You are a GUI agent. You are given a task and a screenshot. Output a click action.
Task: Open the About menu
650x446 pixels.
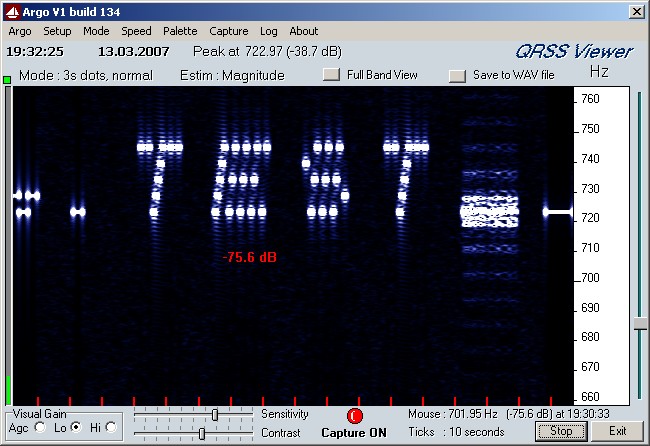(303, 31)
